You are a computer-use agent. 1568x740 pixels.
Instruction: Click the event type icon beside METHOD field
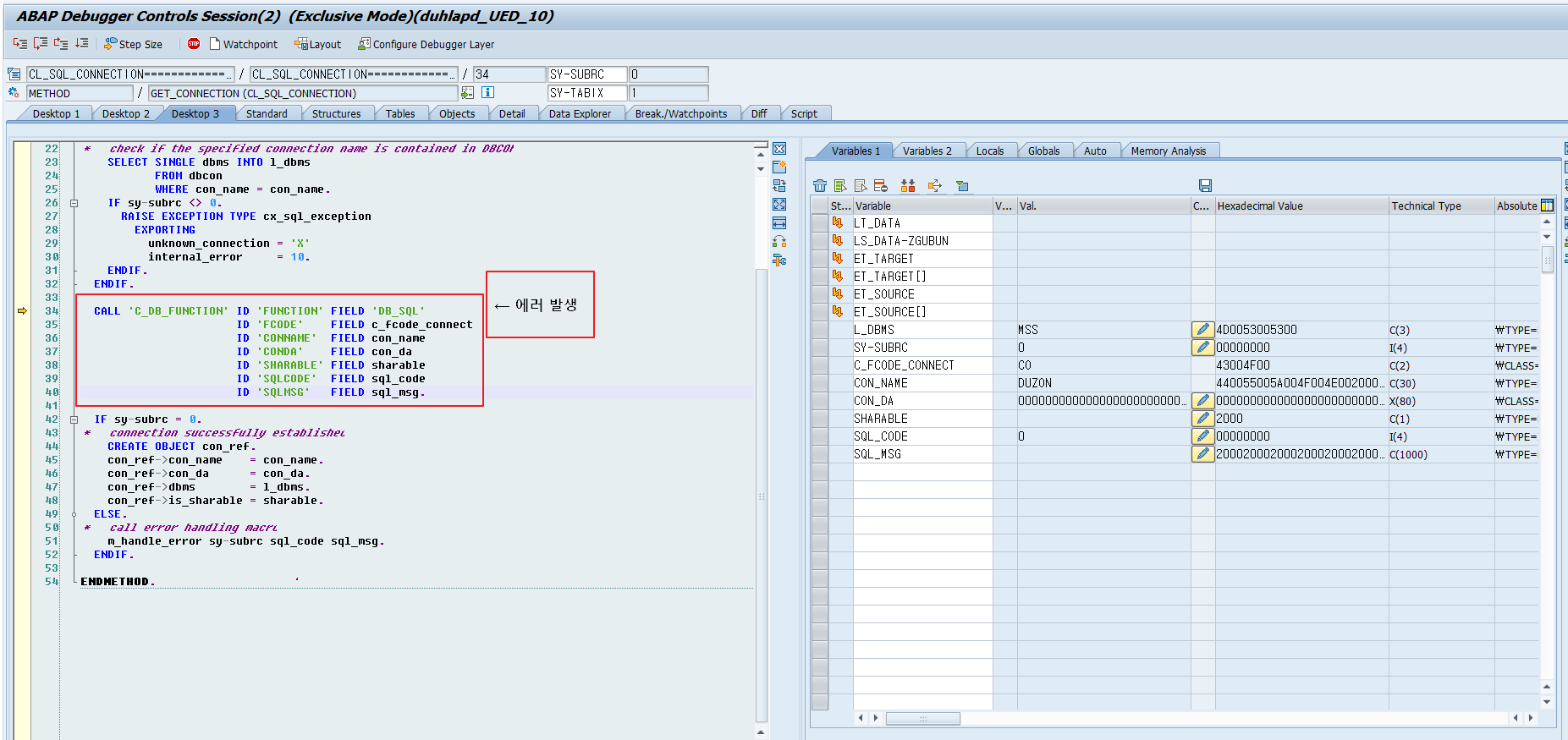[x=14, y=93]
